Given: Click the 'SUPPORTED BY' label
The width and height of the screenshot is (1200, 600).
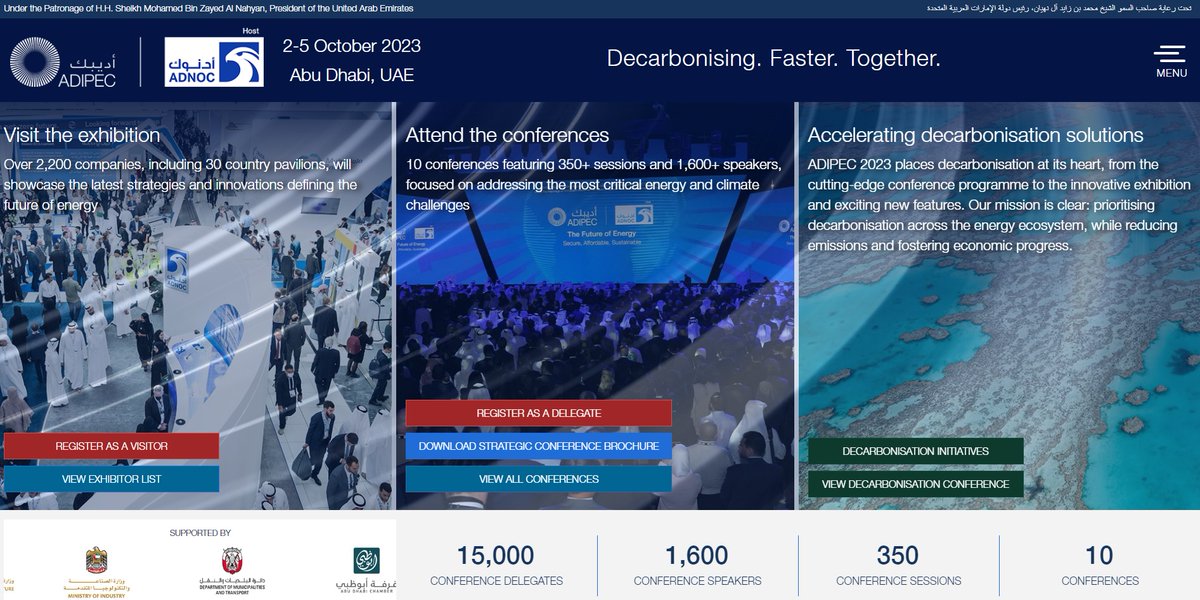Looking at the screenshot, I should [x=200, y=533].
